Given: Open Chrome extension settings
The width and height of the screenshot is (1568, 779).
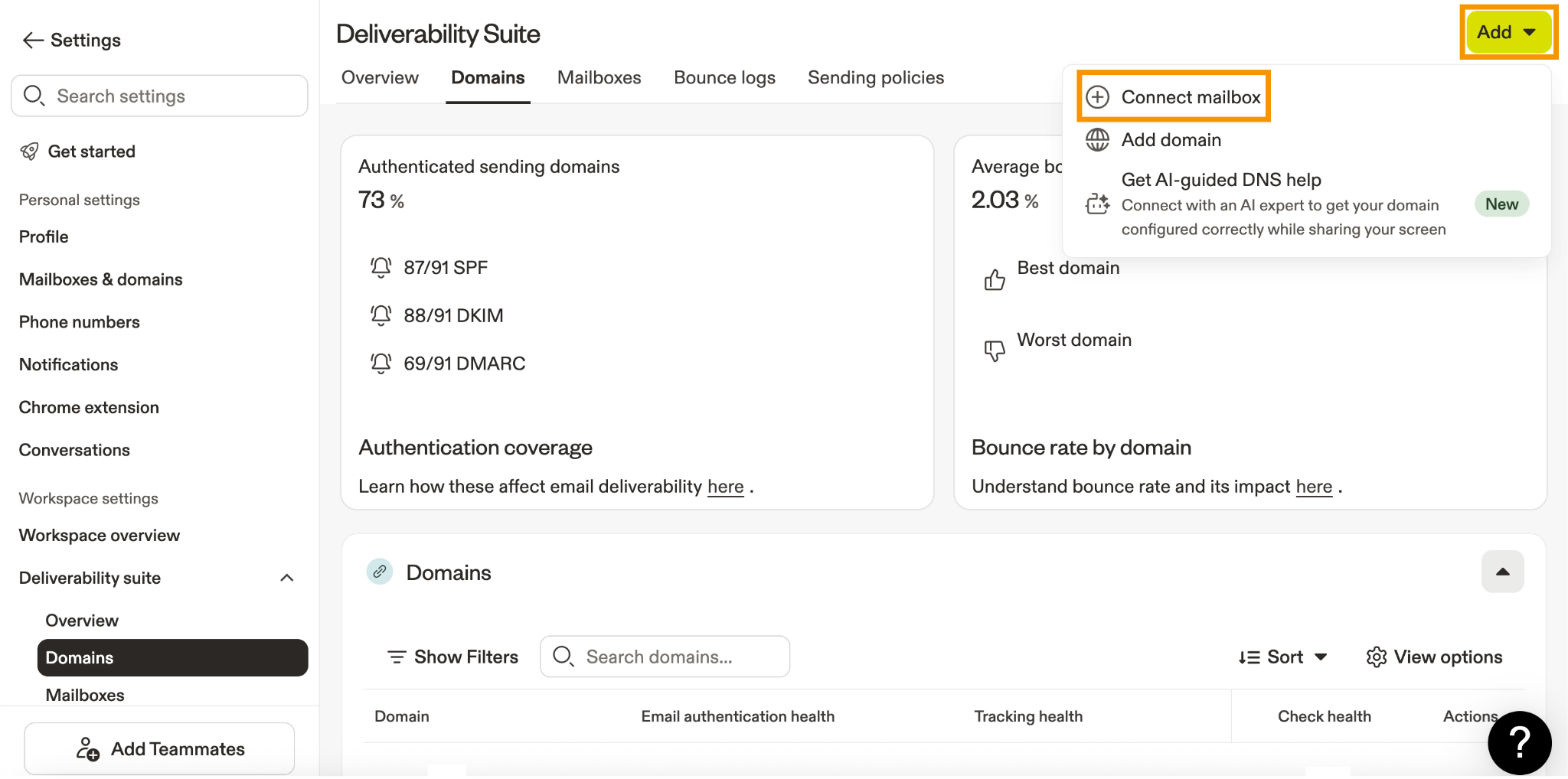Looking at the screenshot, I should [x=89, y=408].
